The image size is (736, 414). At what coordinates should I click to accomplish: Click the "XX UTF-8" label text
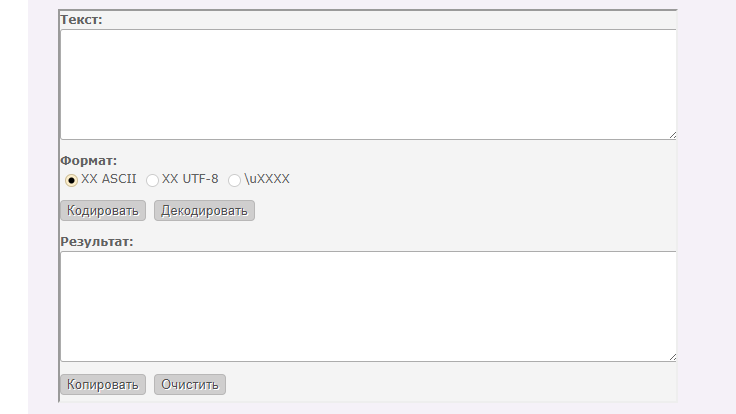click(x=190, y=179)
